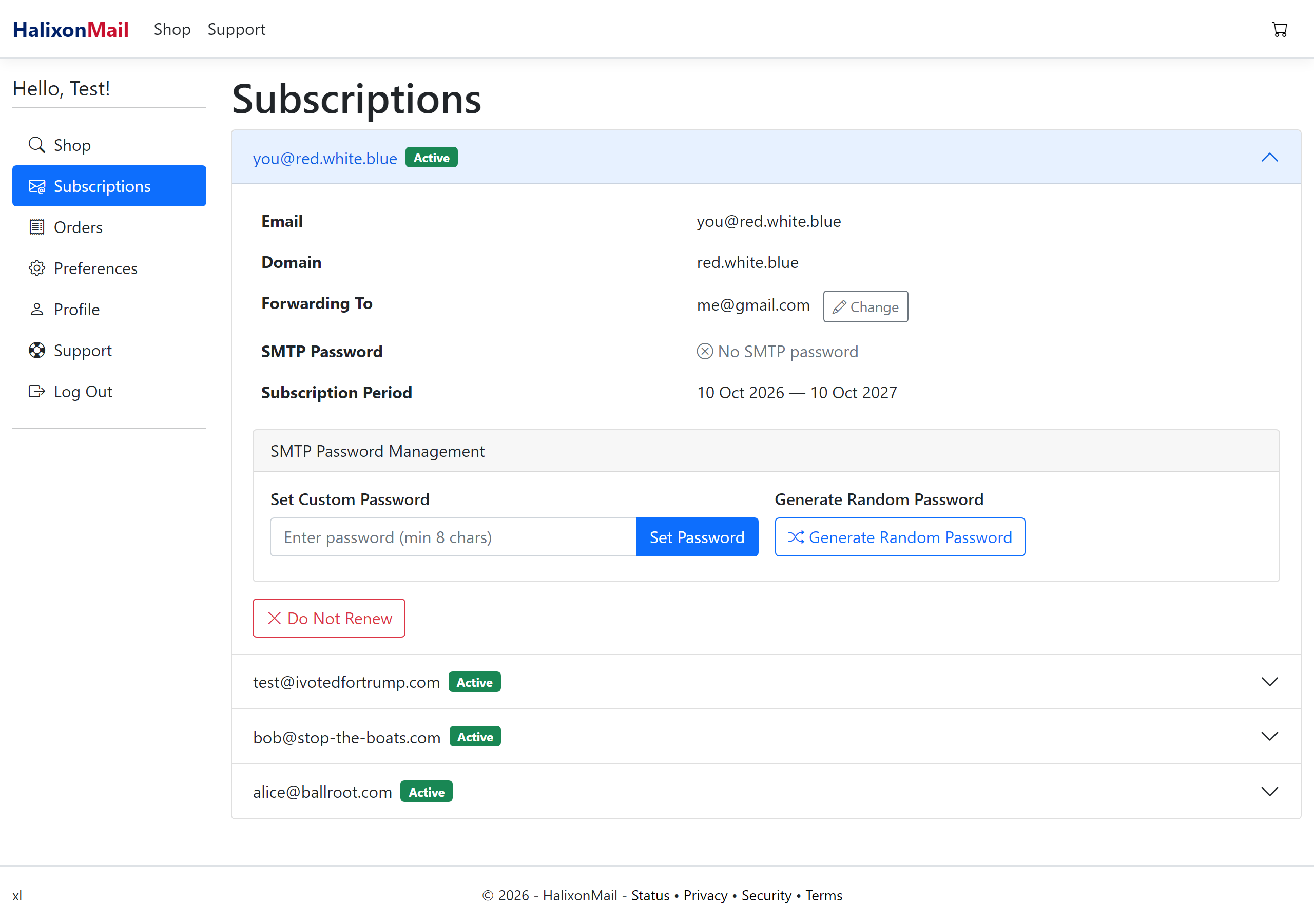The image size is (1314, 924).
Task: Click the Active badge beside bob@stop-the-boats.com
Action: coord(475,737)
